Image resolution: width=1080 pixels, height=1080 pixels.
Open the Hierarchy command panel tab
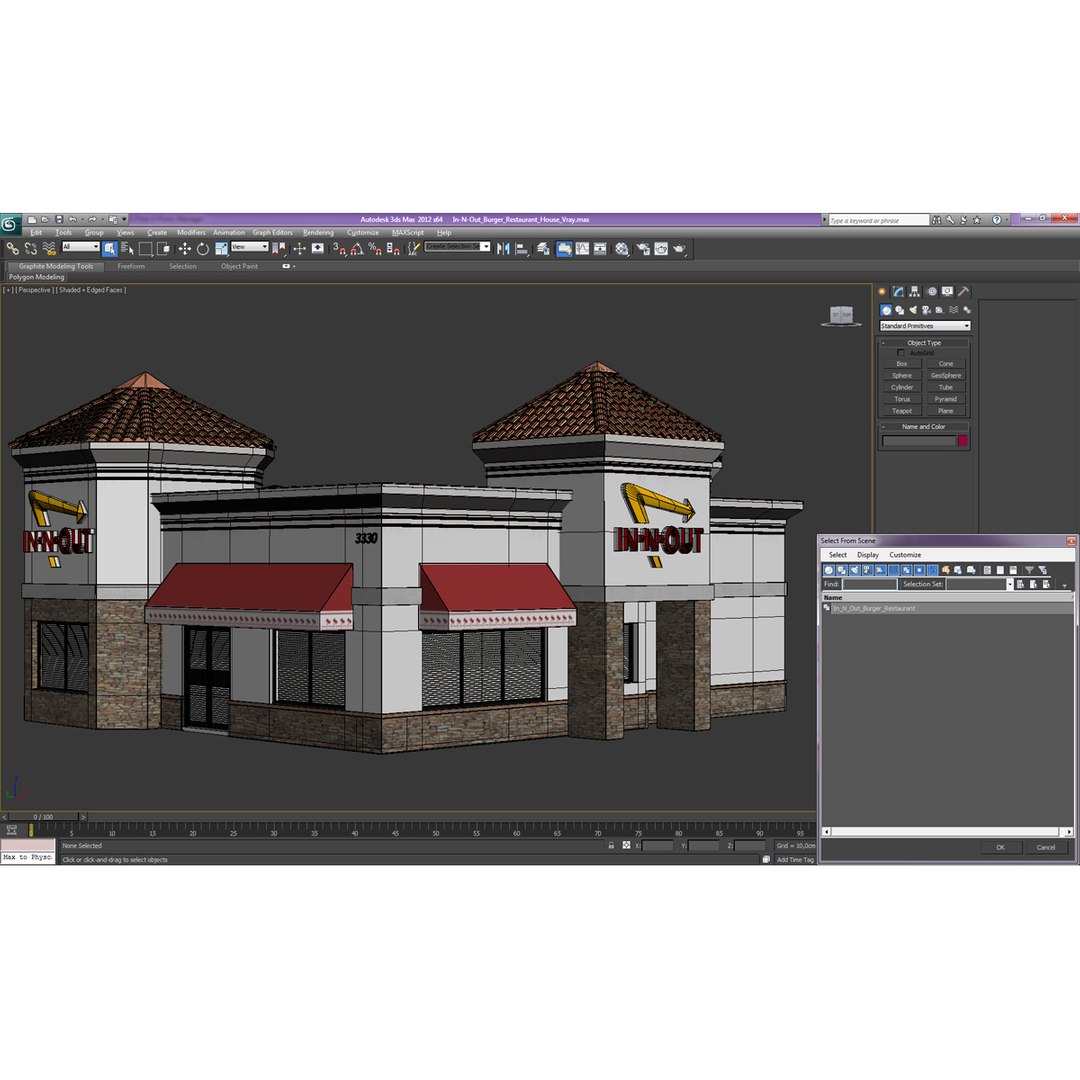click(915, 291)
